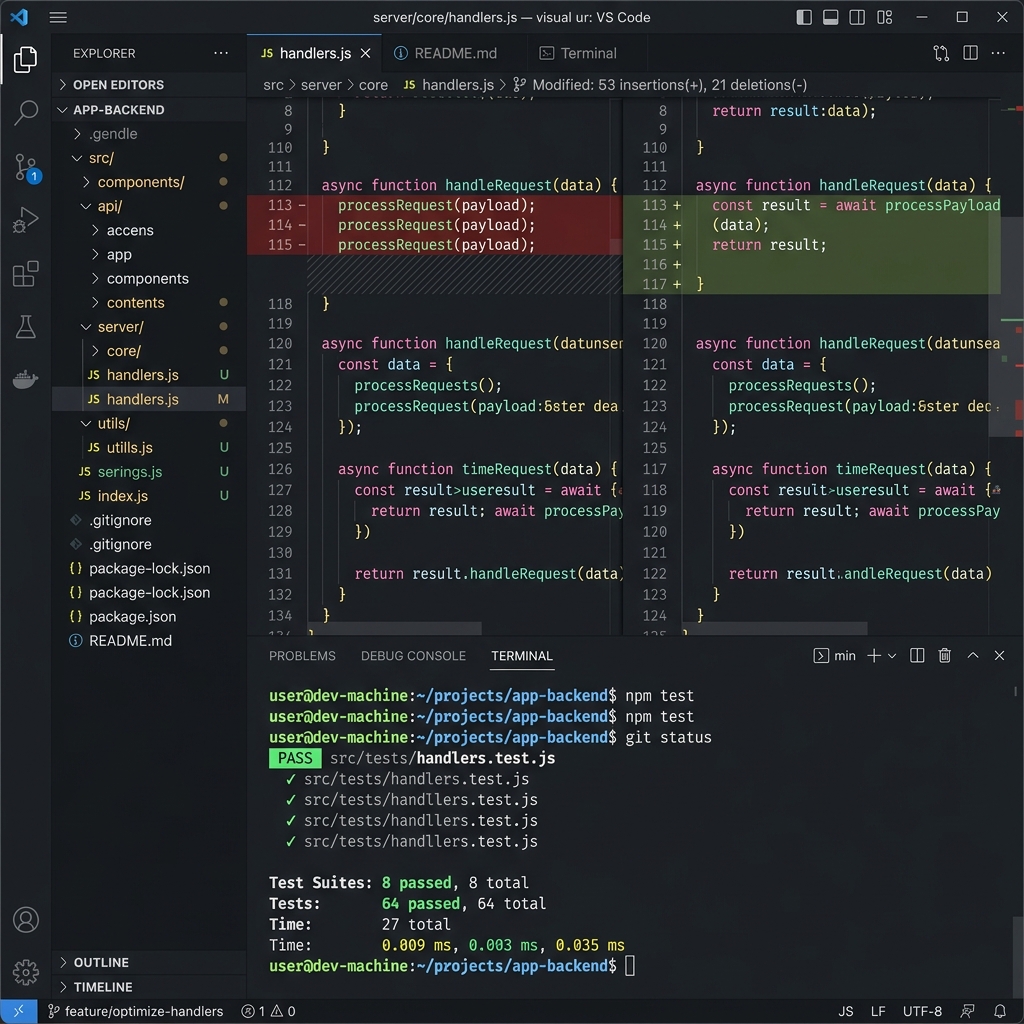
Task: Open index.js in the explorer
Action: tap(149, 496)
